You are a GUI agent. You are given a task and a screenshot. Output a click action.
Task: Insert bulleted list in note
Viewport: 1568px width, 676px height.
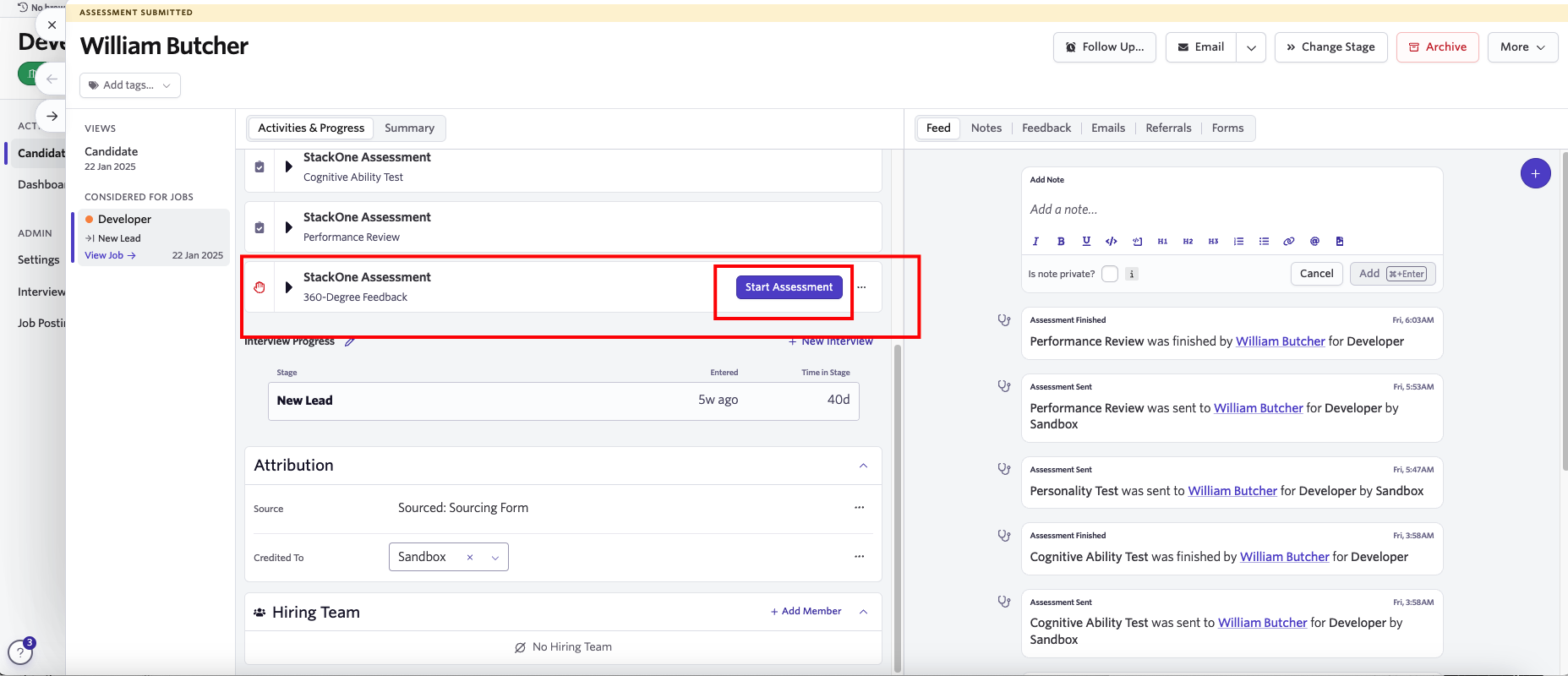tap(1264, 242)
